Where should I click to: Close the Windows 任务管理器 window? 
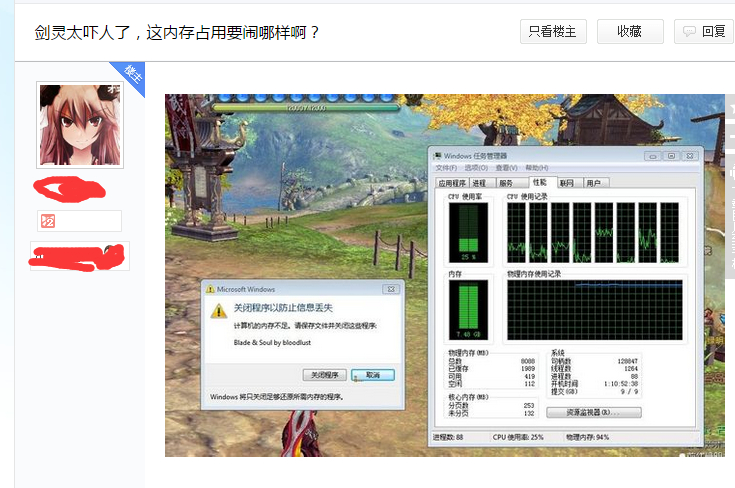click(690, 156)
